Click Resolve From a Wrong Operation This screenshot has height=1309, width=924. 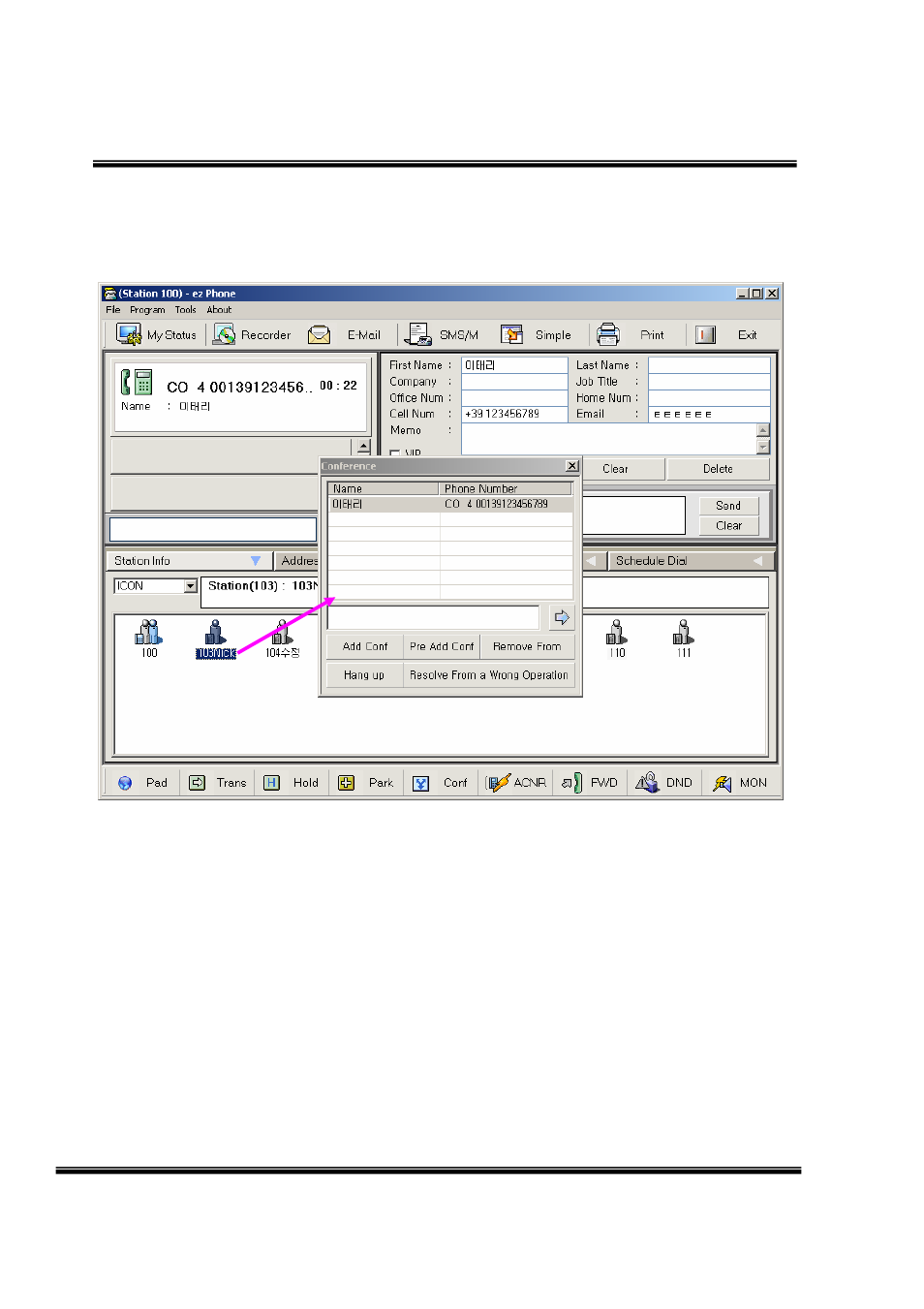coord(489,675)
